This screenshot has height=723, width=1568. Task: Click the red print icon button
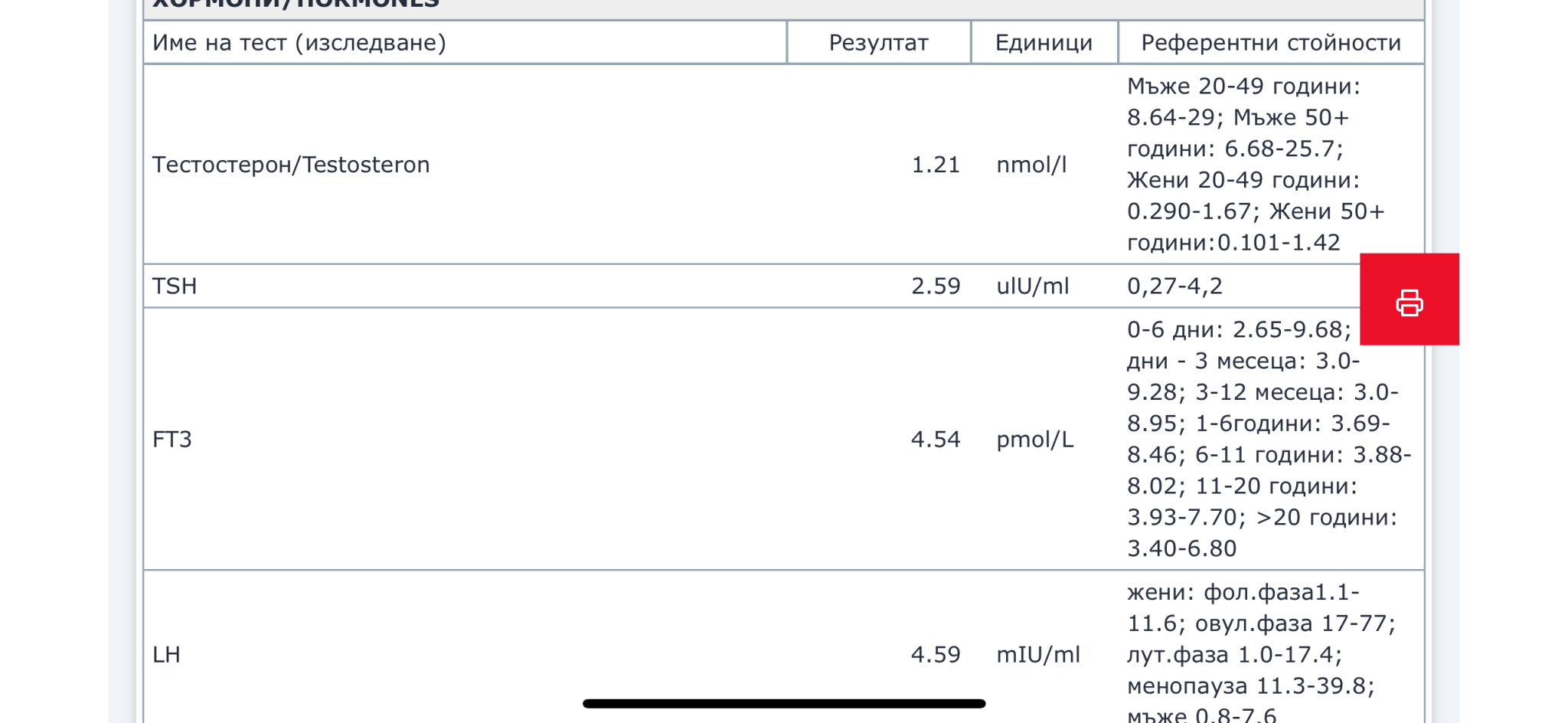pyautogui.click(x=1409, y=300)
